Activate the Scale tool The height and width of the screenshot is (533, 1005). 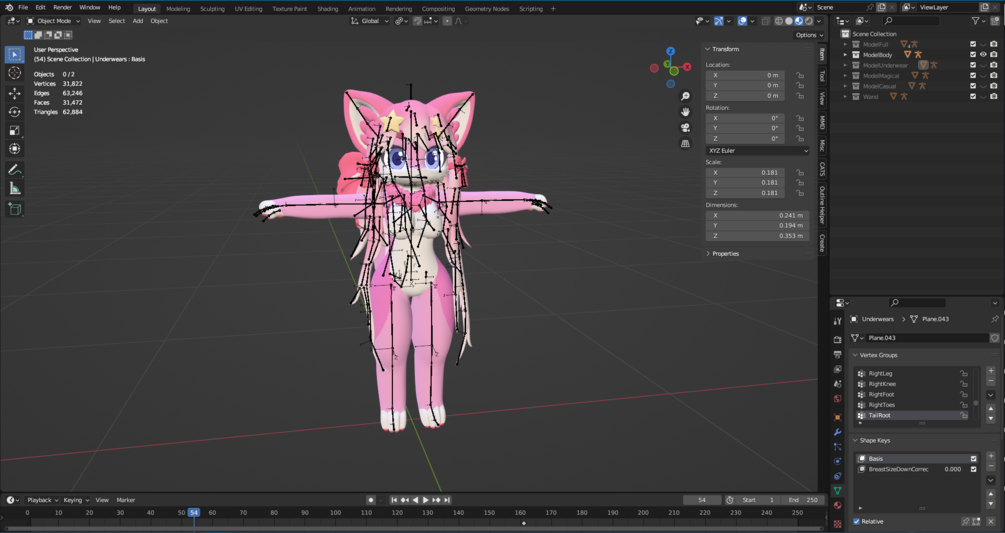pyautogui.click(x=14, y=131)
